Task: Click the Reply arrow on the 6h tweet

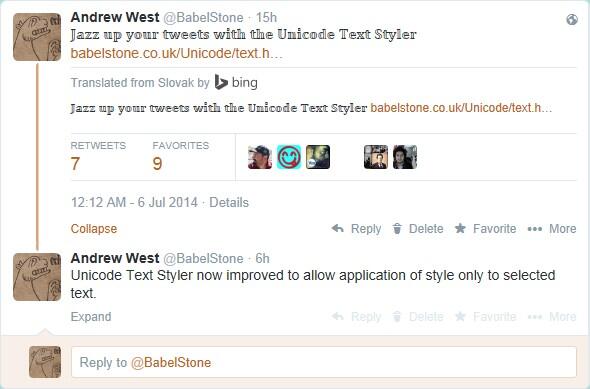Action: (x=338, y=316)
